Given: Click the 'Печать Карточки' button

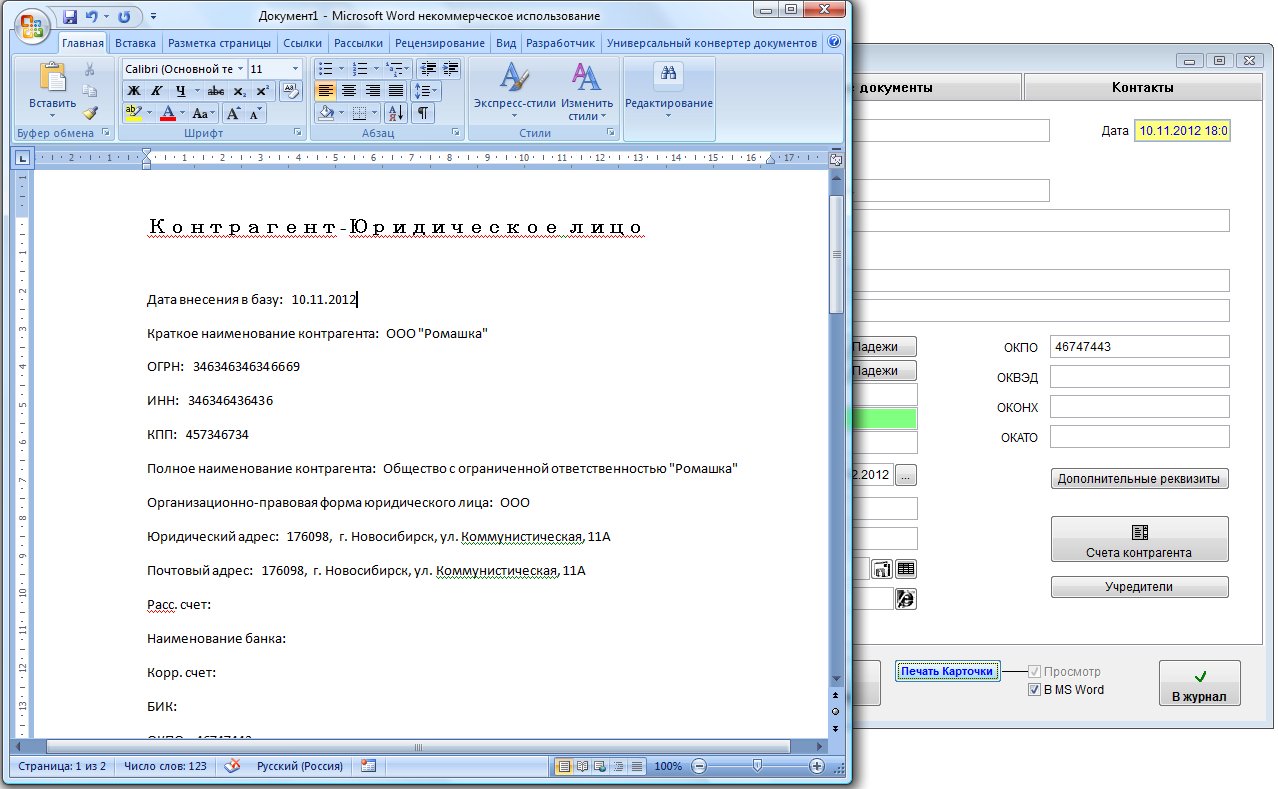Looking at the screenshot, I should click(947, 671).
